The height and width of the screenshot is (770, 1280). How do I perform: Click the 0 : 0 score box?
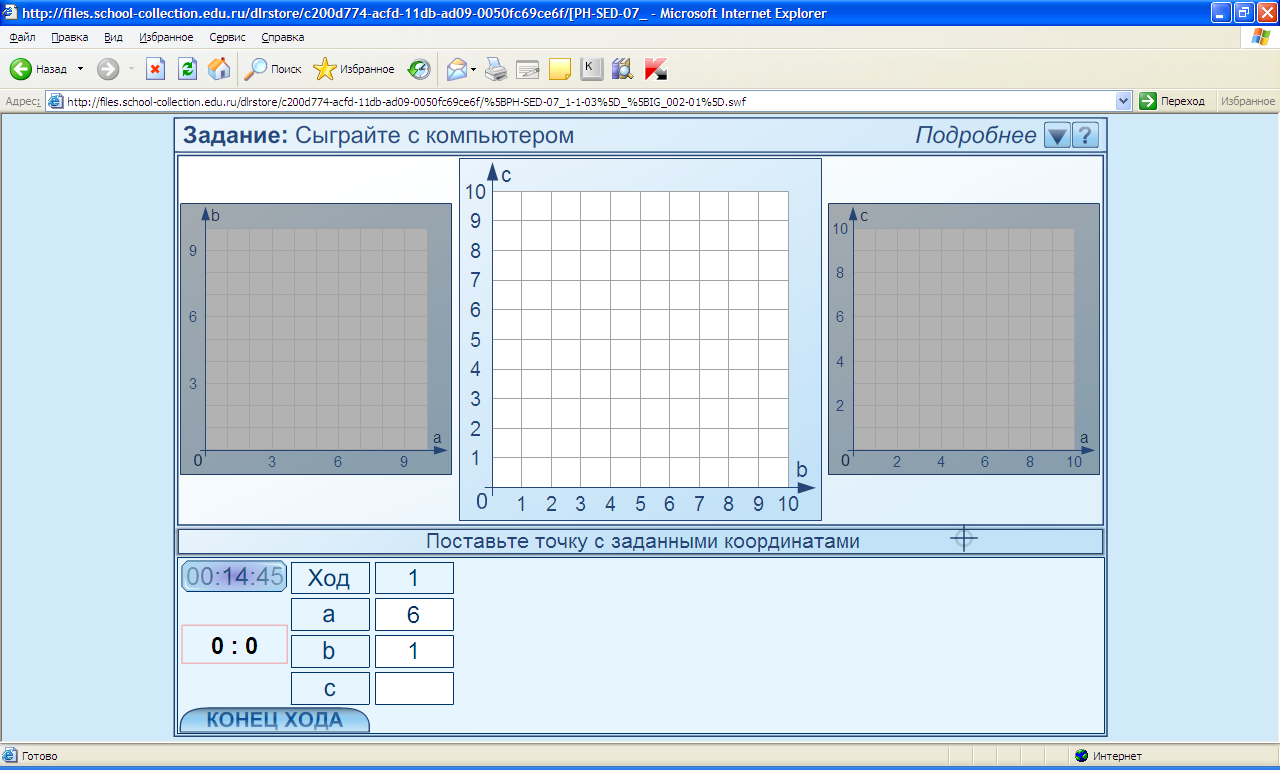click(x=234, y=645)
